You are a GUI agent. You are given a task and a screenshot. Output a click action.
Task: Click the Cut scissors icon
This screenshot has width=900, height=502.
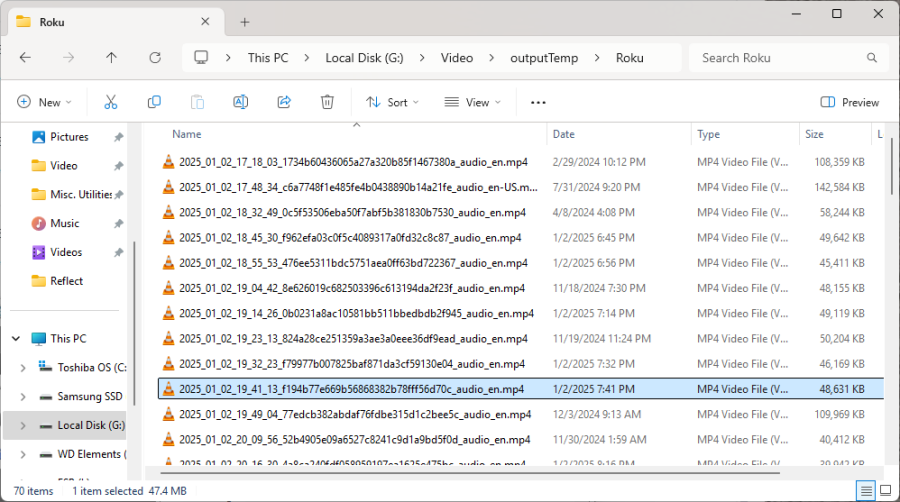(x=111, y=102)
